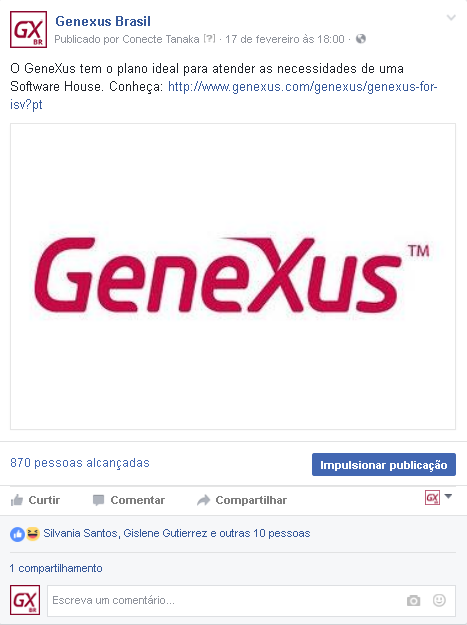Click the Compartilhar share arrow button

242,500
